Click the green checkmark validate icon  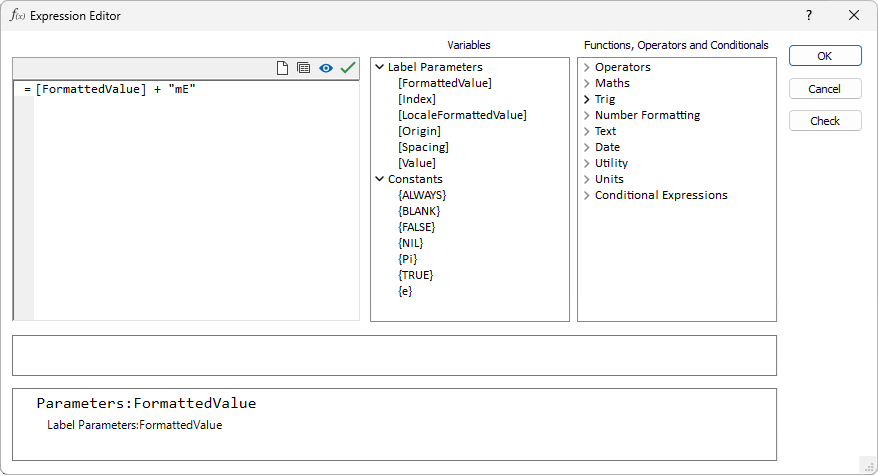(x=348, y=68)
